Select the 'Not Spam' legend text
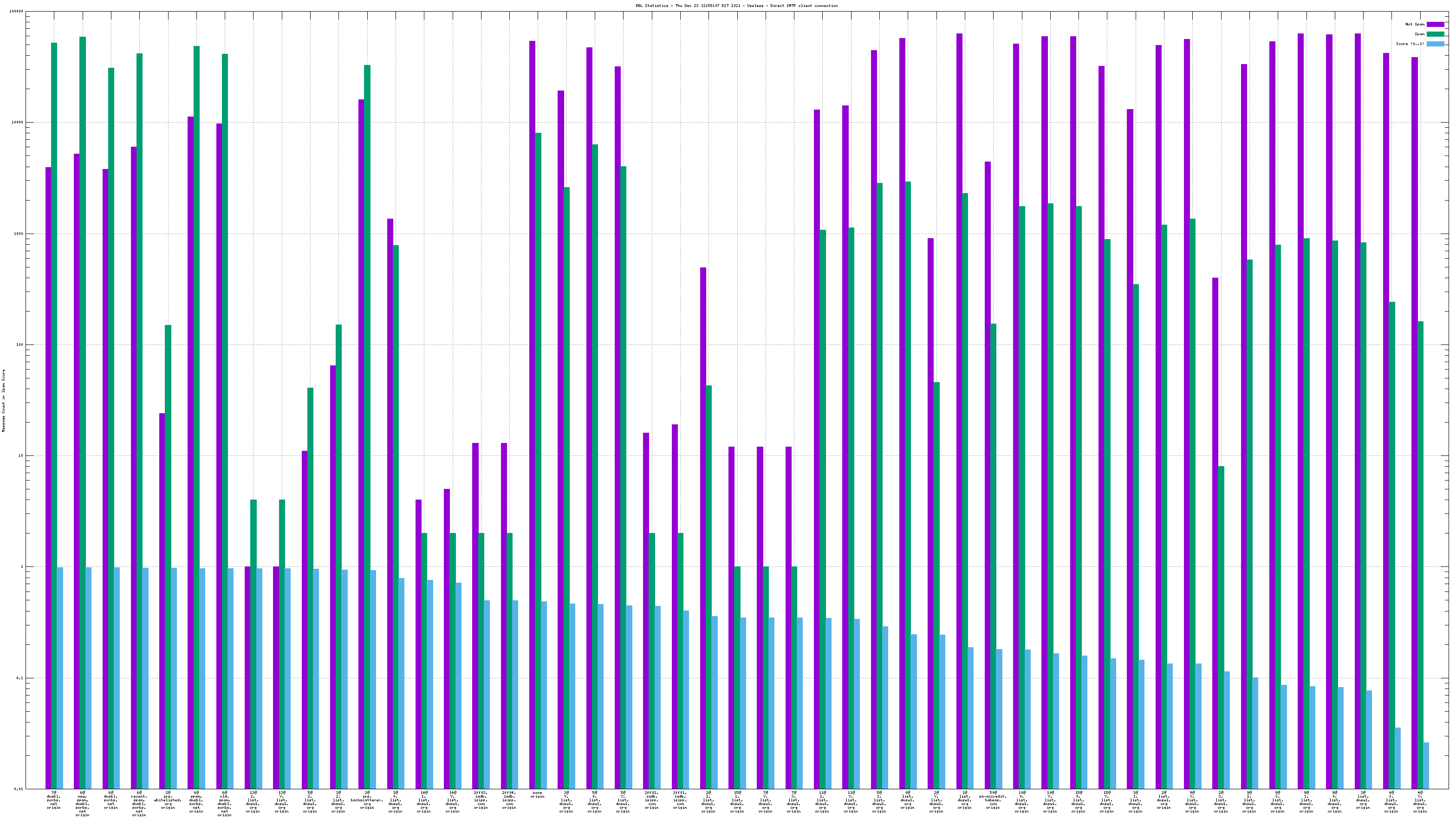Viewport: 1456px width, 819px height. [x=1414, y=24]
